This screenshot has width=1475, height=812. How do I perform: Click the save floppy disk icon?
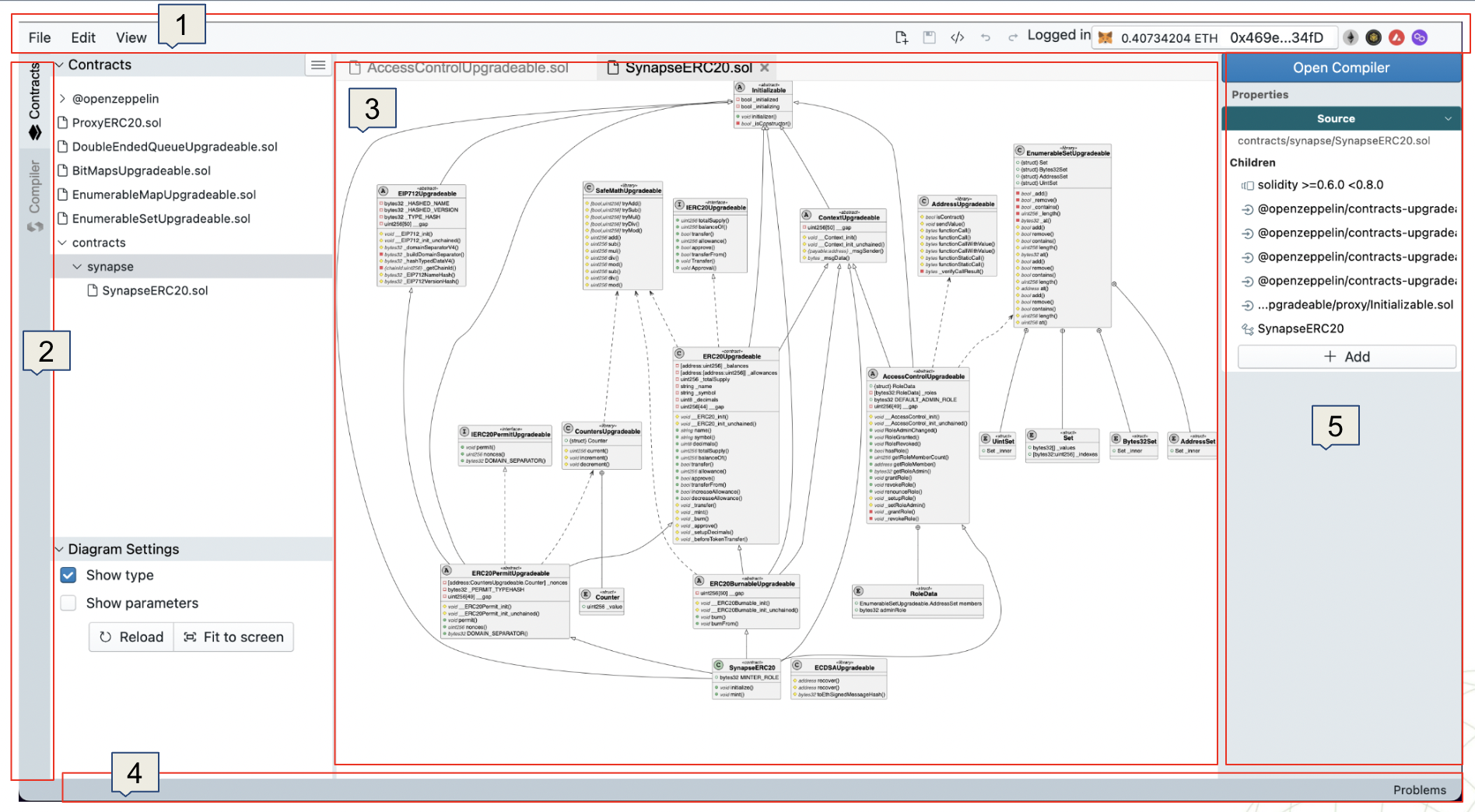click(929, 37)
